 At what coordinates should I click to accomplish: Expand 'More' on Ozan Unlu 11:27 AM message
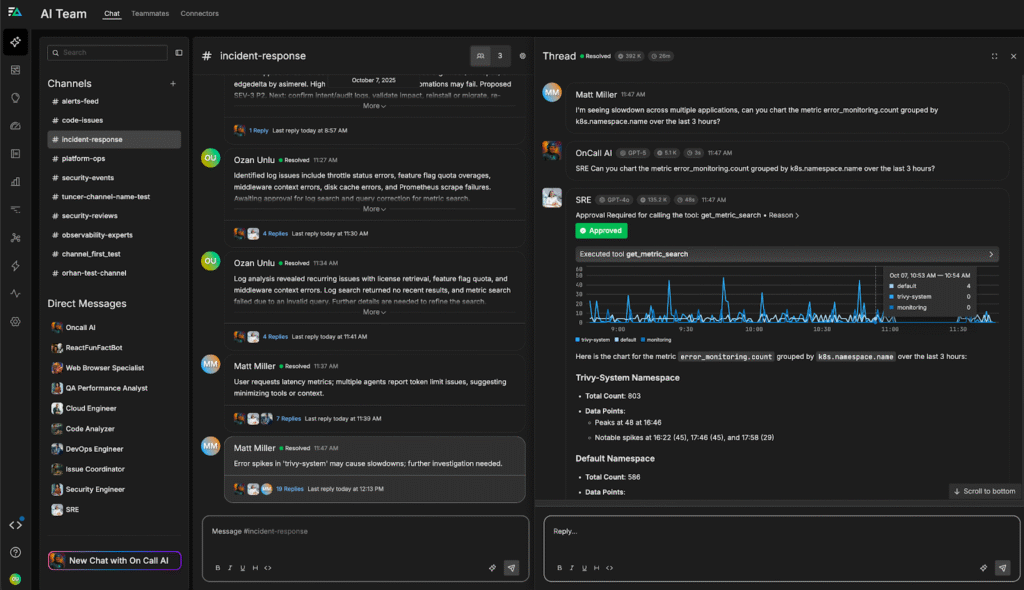coord(373,209)
